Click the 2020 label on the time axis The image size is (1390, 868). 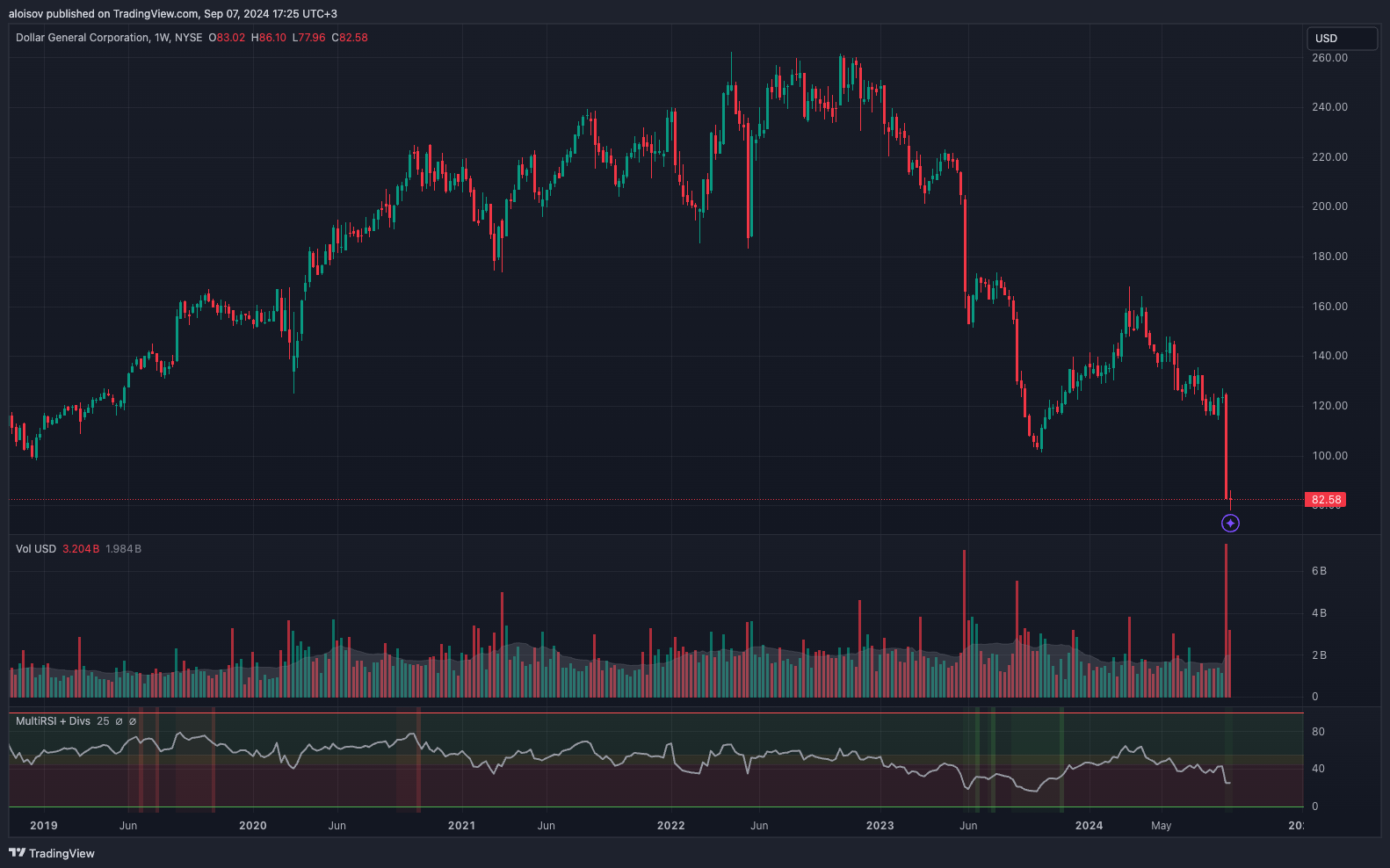coord(253,826)
